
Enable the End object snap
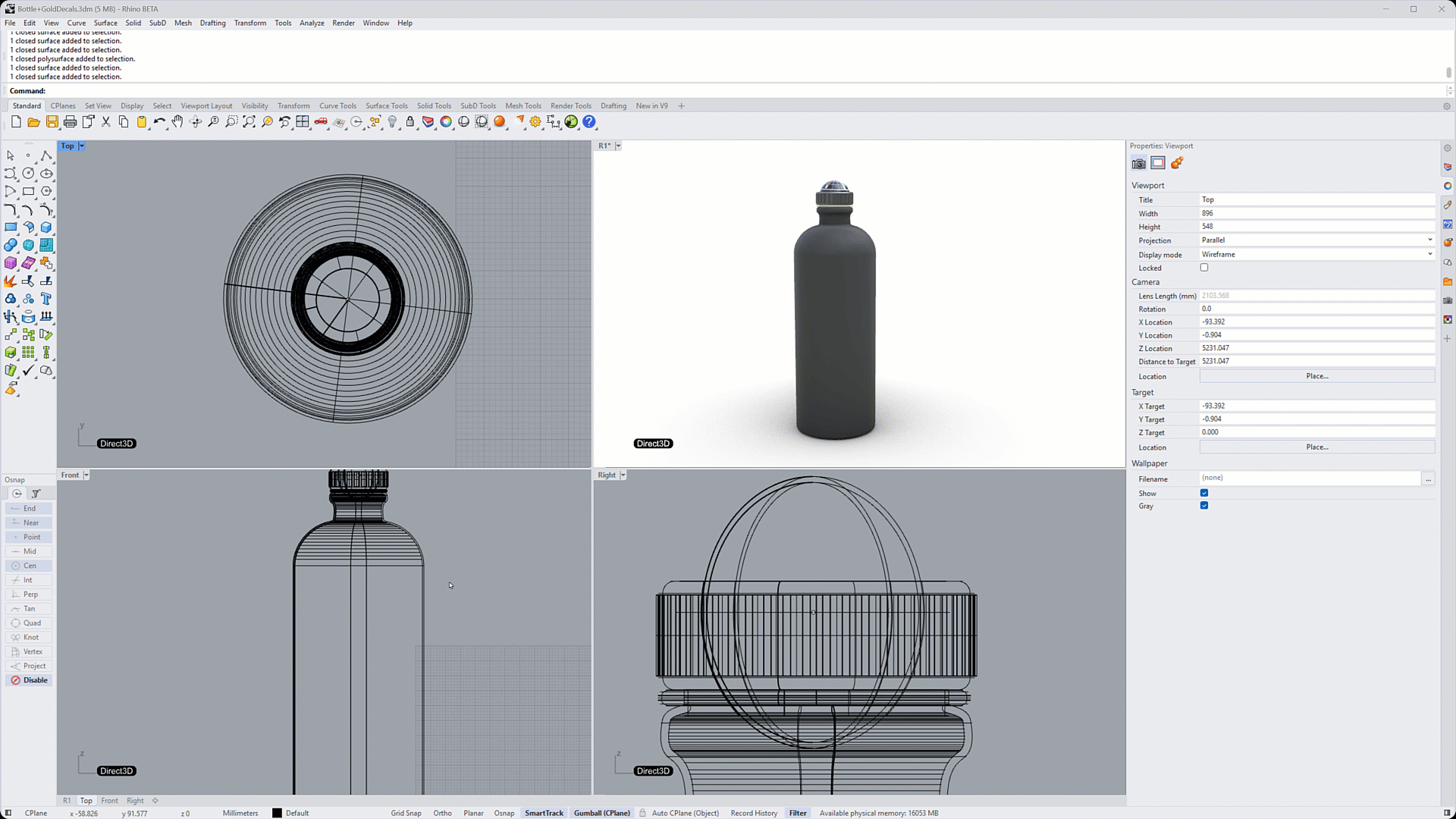(x=29, y=508)
